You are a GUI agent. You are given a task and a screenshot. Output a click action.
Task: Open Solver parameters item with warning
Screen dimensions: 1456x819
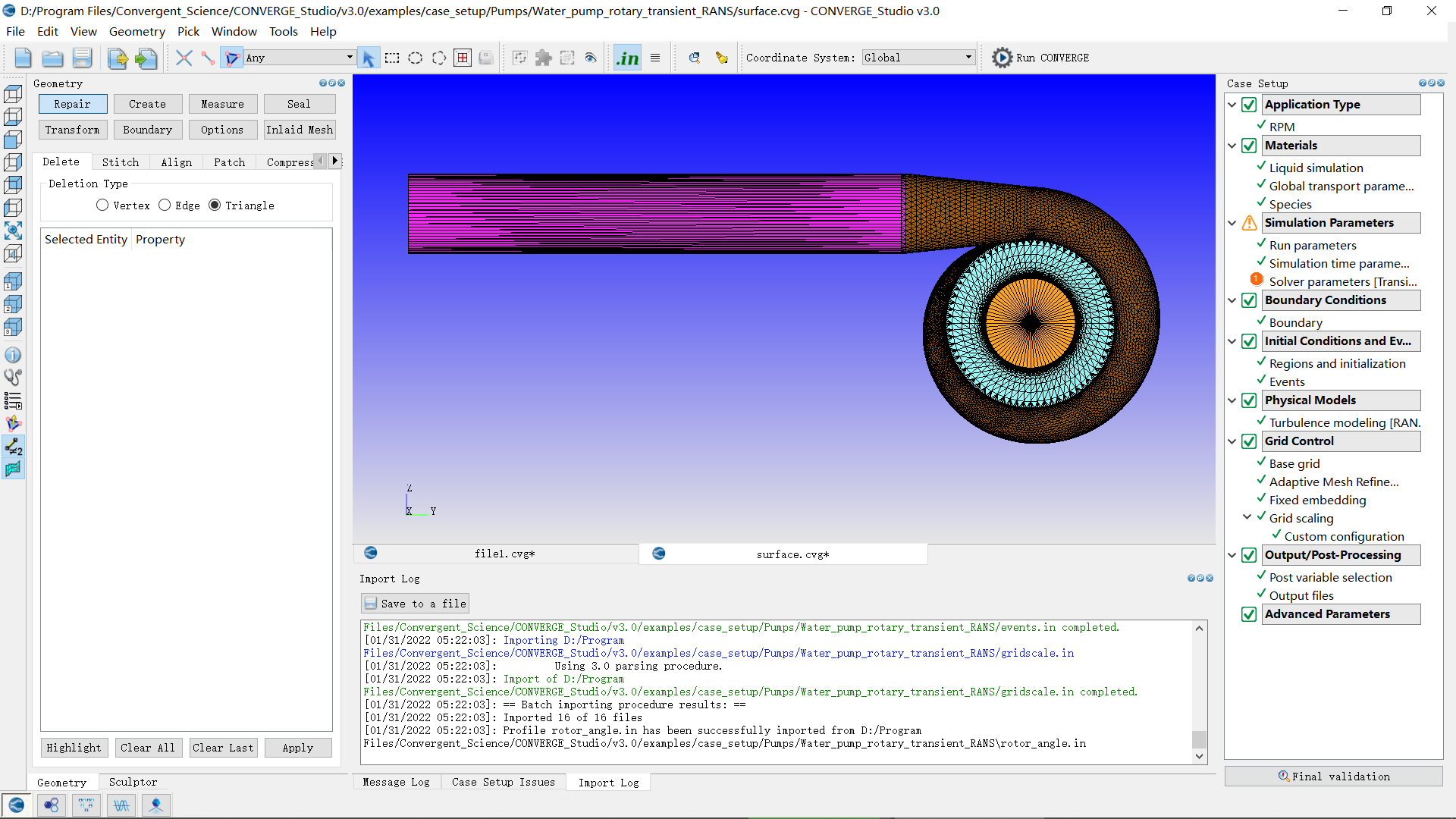pyautogui.click(x=1343, y=281)
